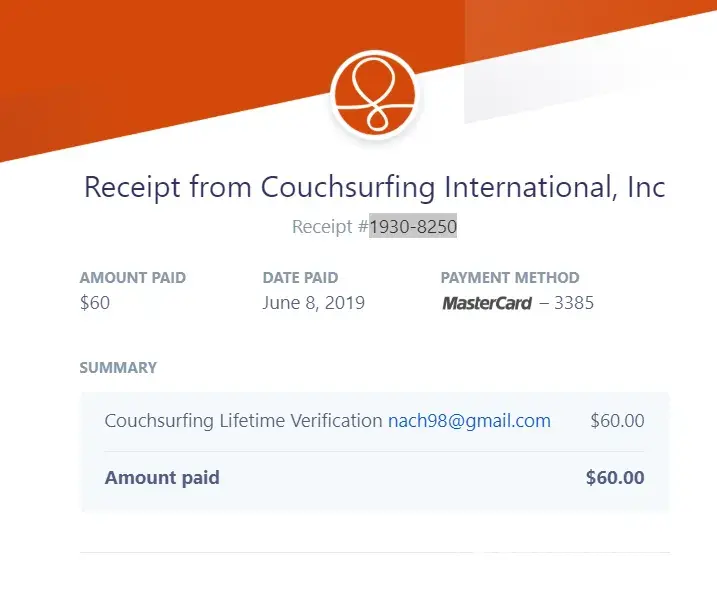This screenshot has width=717, height=590.
Task: Select the highlighted receipt number 1930-8250
Action: point(413,227)
